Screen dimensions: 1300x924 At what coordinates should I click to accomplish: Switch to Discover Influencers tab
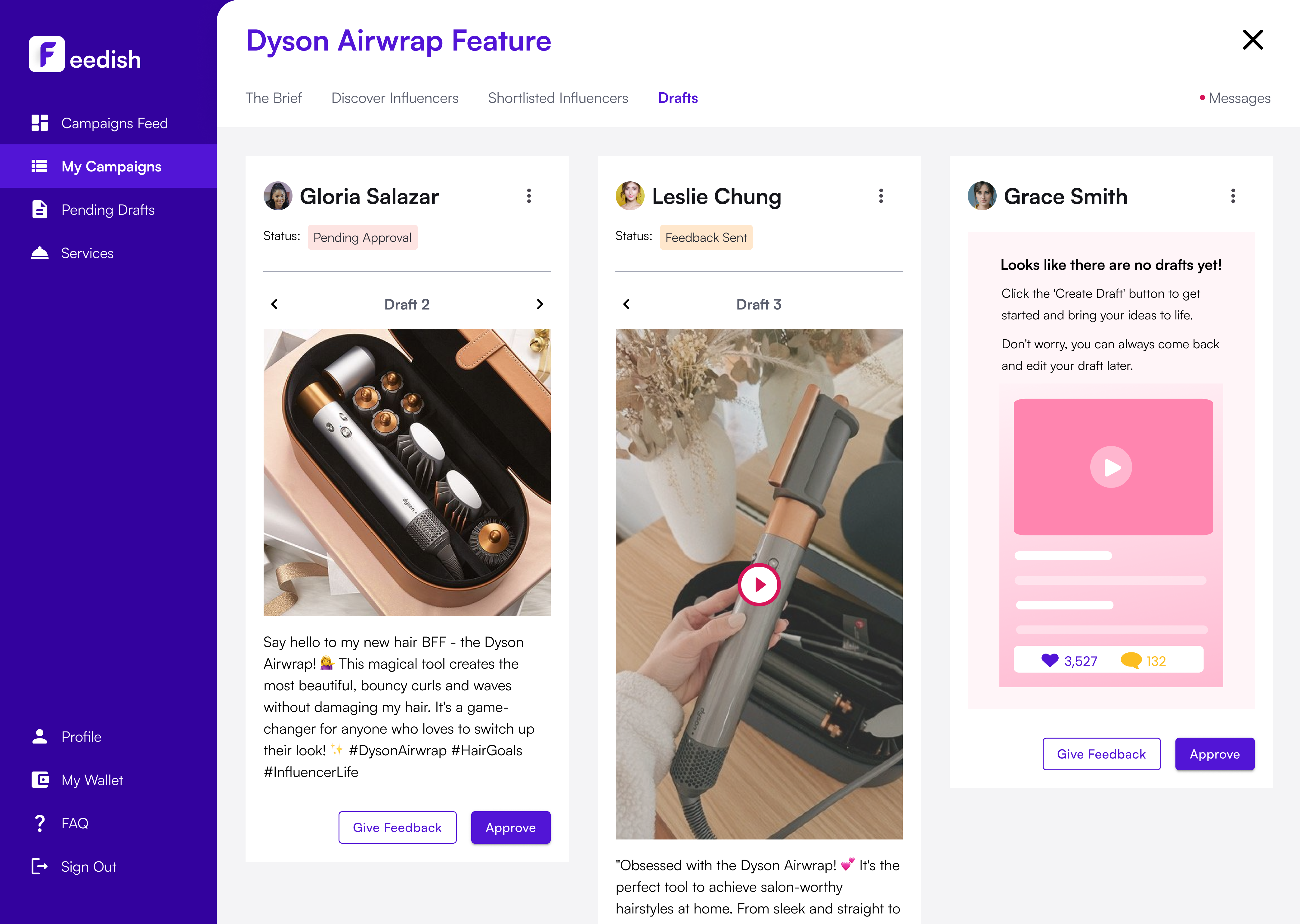click(x=395, y=98)
